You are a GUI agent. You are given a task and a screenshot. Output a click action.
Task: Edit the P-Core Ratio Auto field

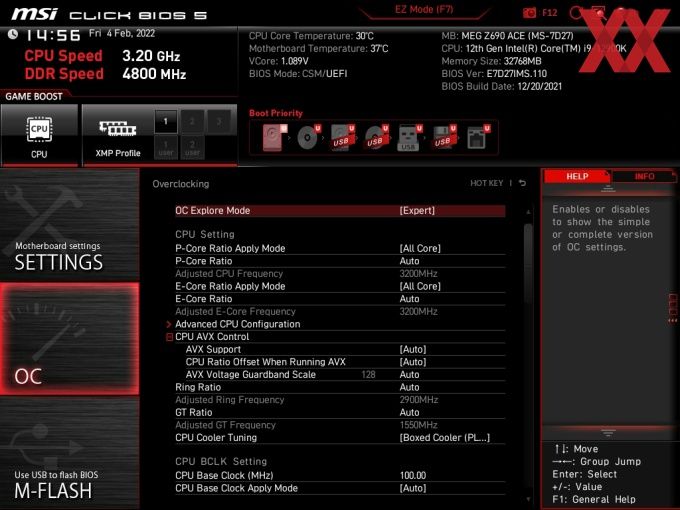click(409, 261)
